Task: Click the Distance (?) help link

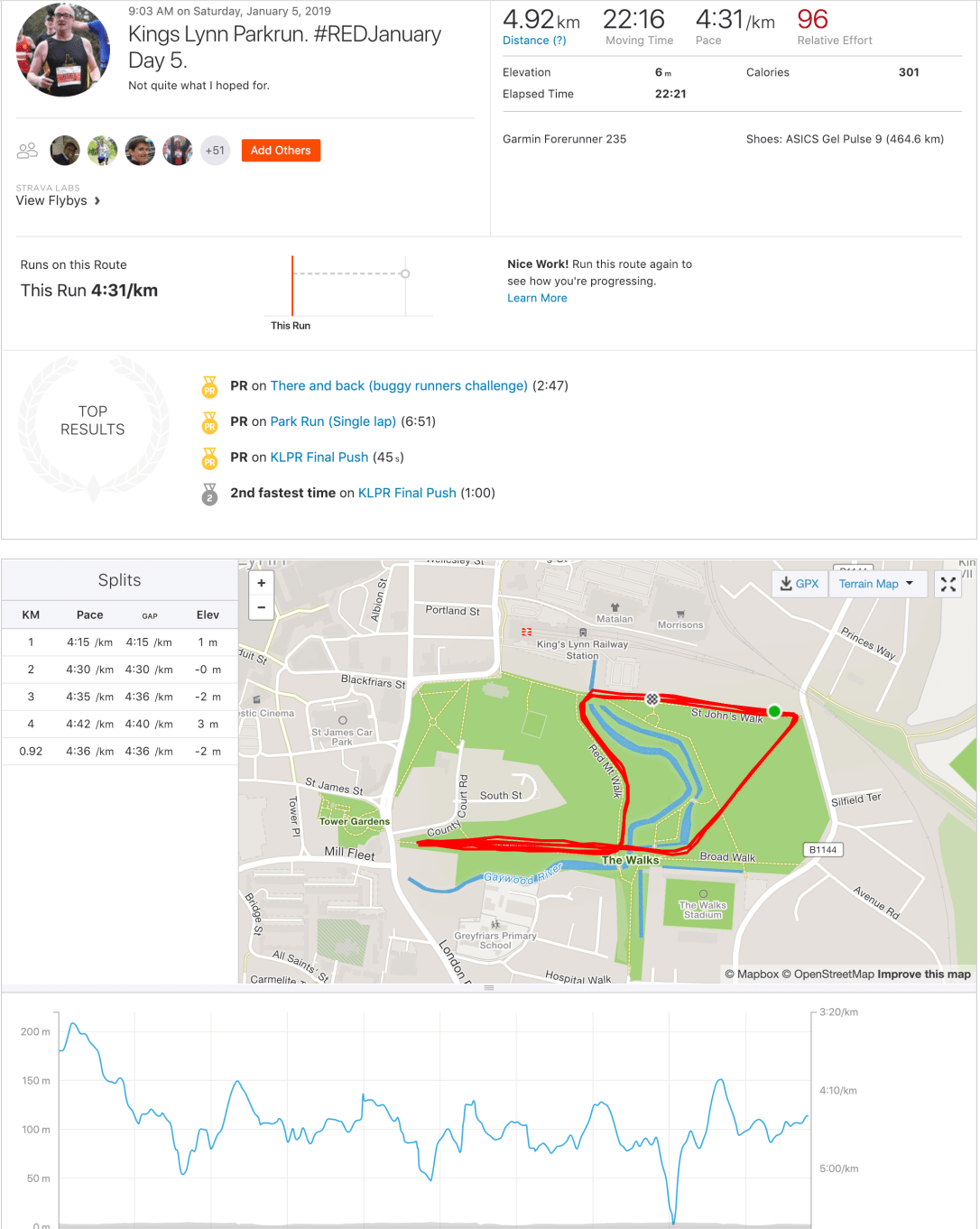Action: click(x=534, y=41)
